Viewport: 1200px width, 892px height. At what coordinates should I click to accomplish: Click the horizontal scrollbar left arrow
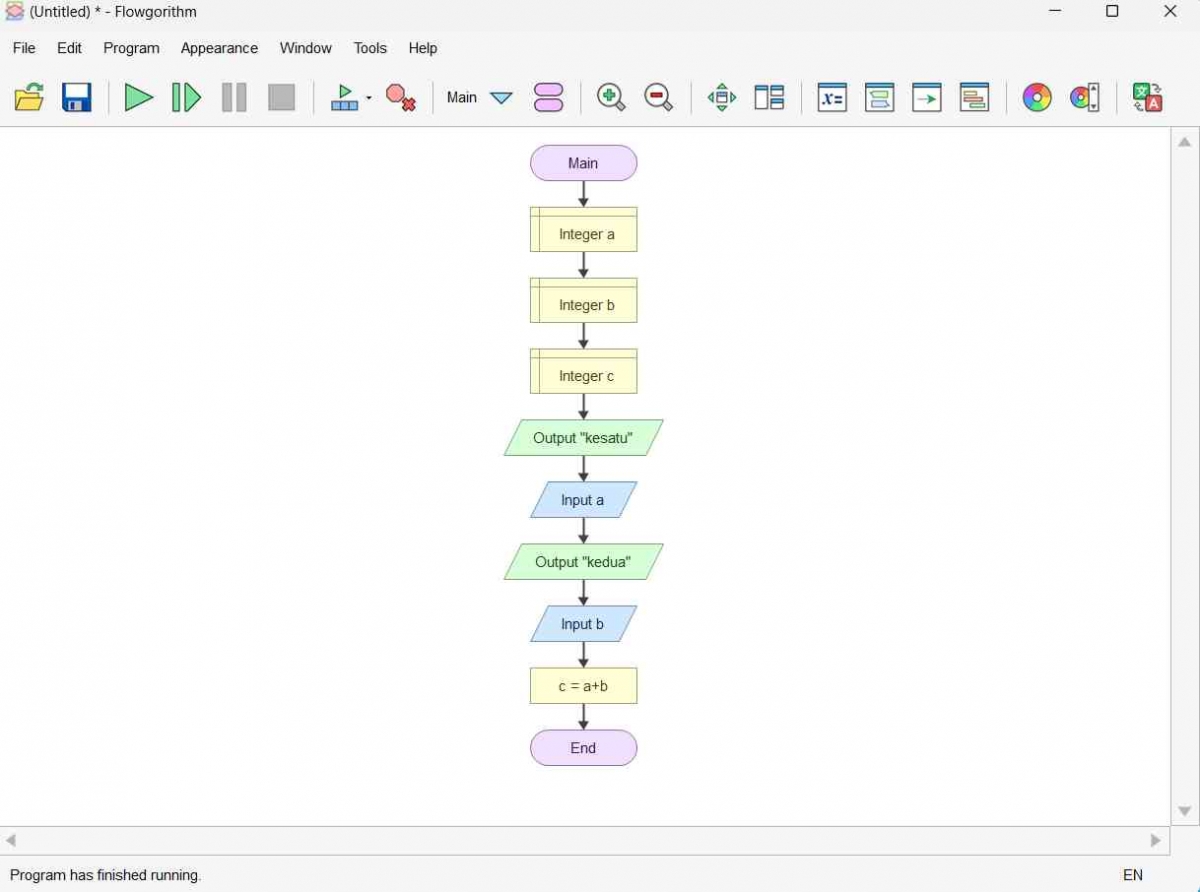(x=11, y=840)
